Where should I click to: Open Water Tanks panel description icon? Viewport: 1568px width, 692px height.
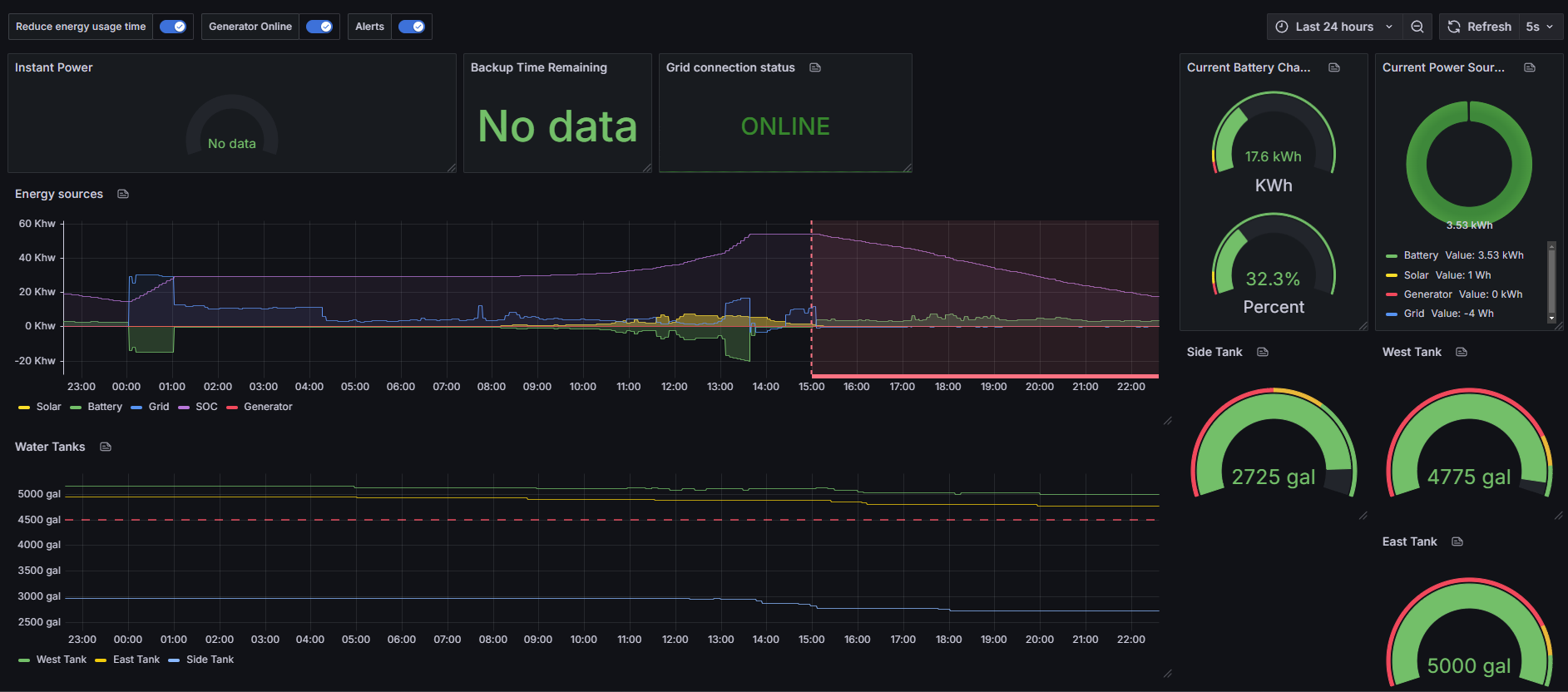click(x=106, y=447)
